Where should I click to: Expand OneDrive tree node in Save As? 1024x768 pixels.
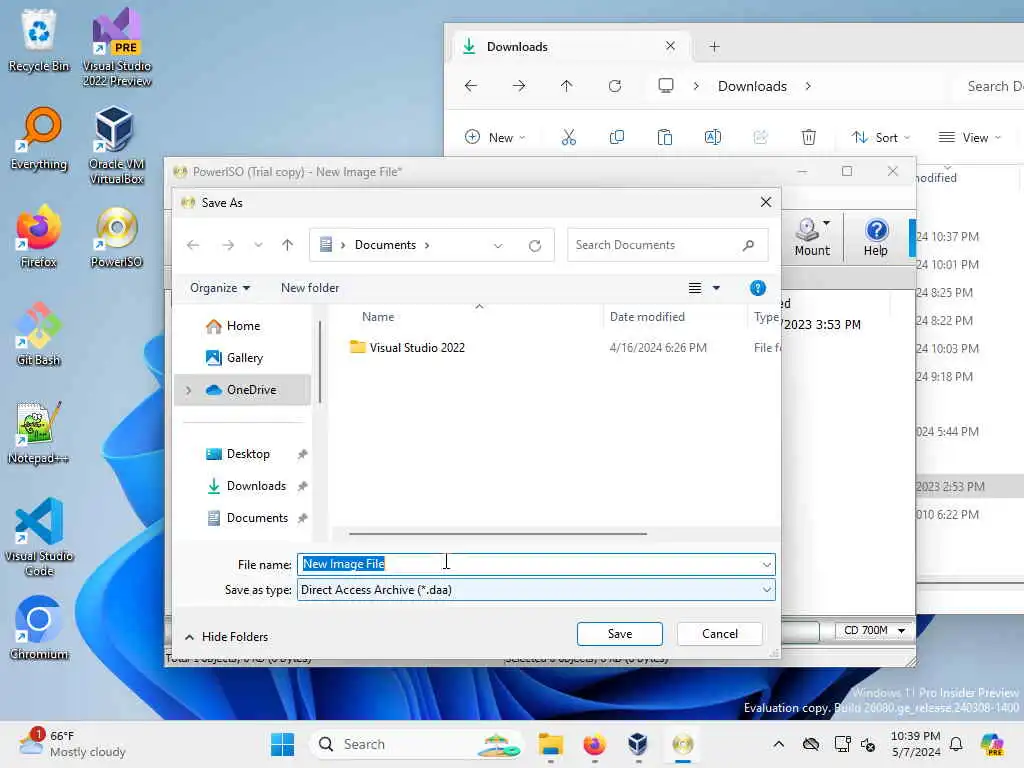click(189, 390)
